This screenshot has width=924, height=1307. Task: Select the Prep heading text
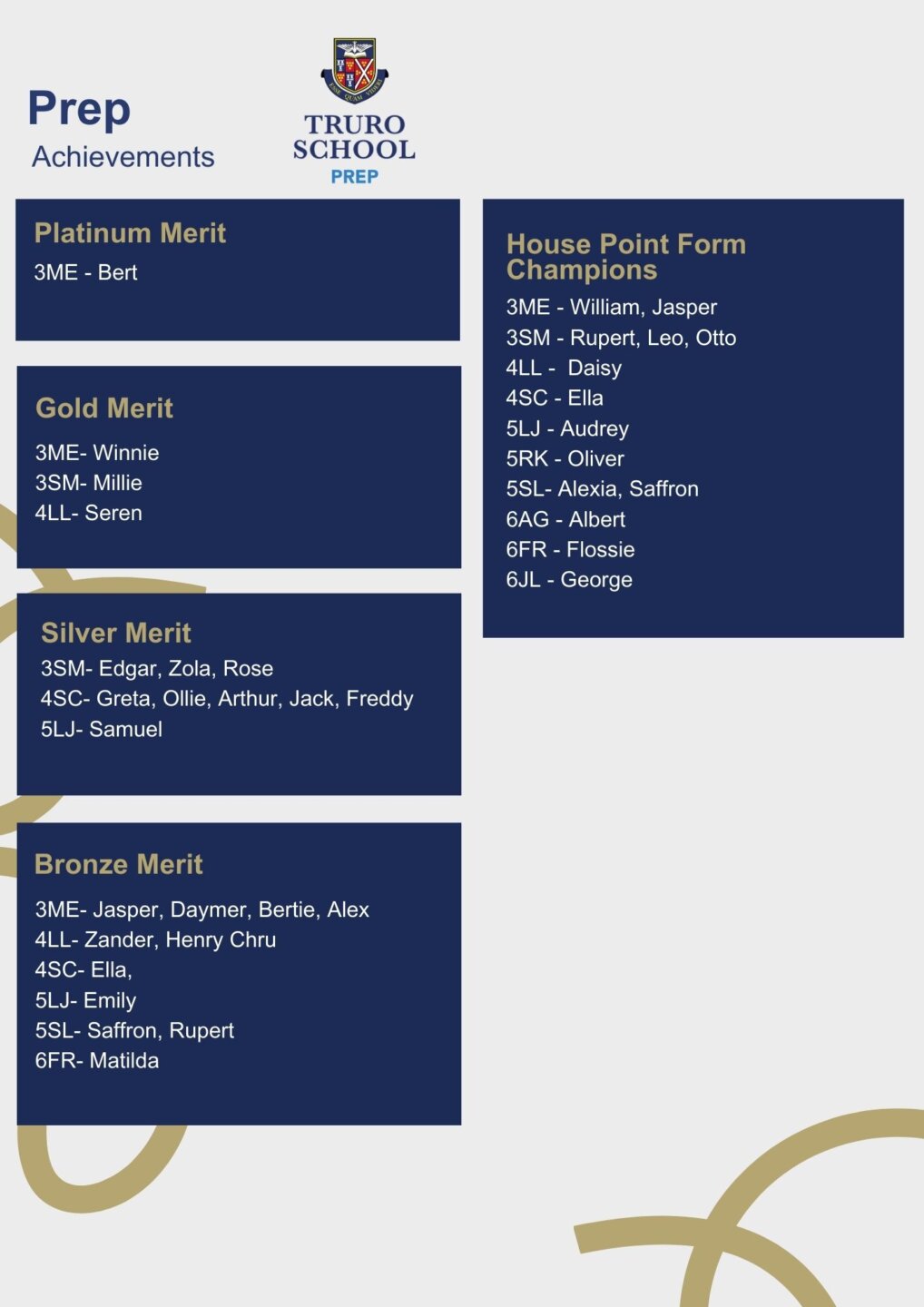[x=79, y=110]
